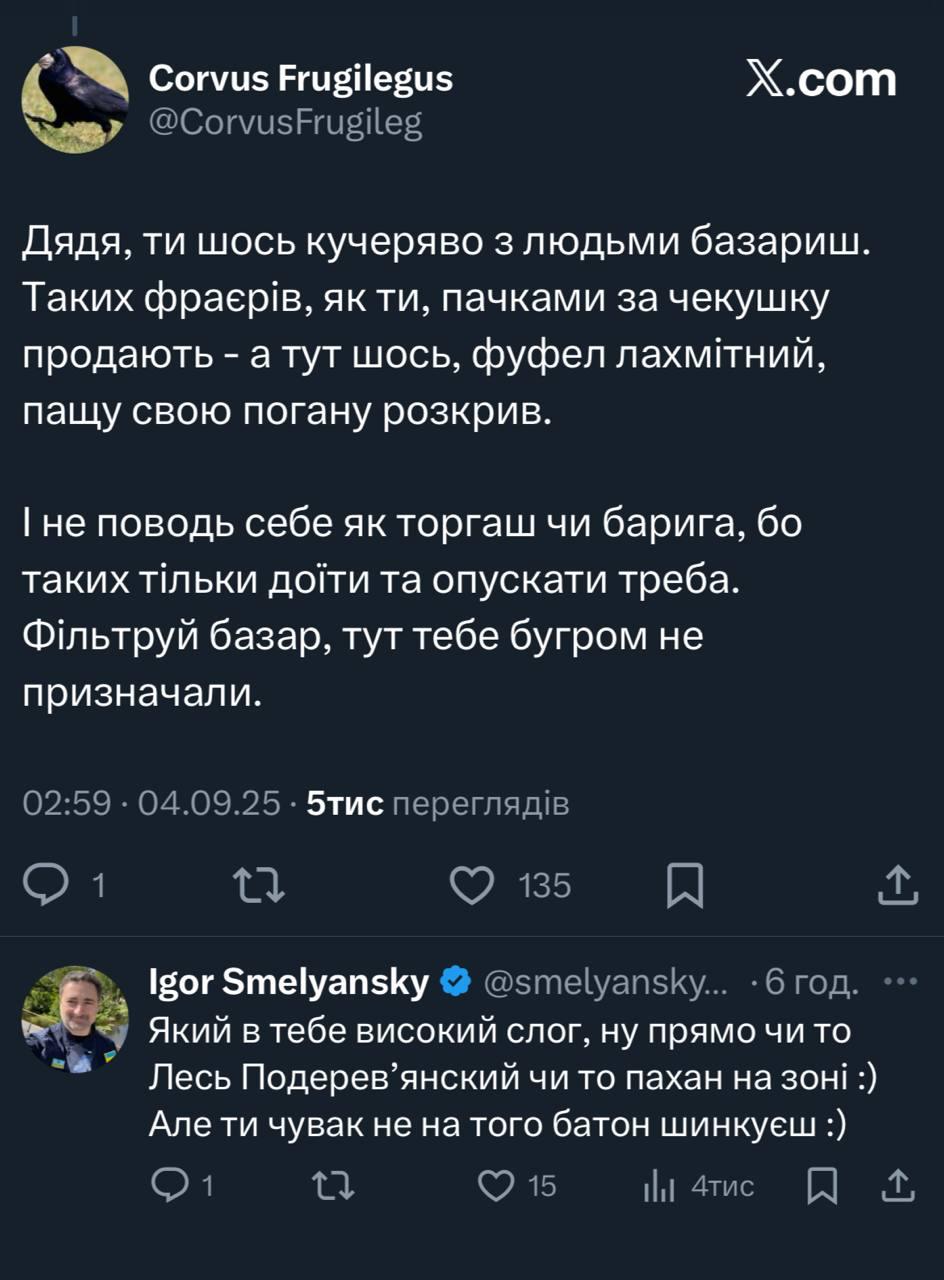Repost Igor Smelyansky's reply
The width and height of the screenshot is (944, 1280).
332,1186
